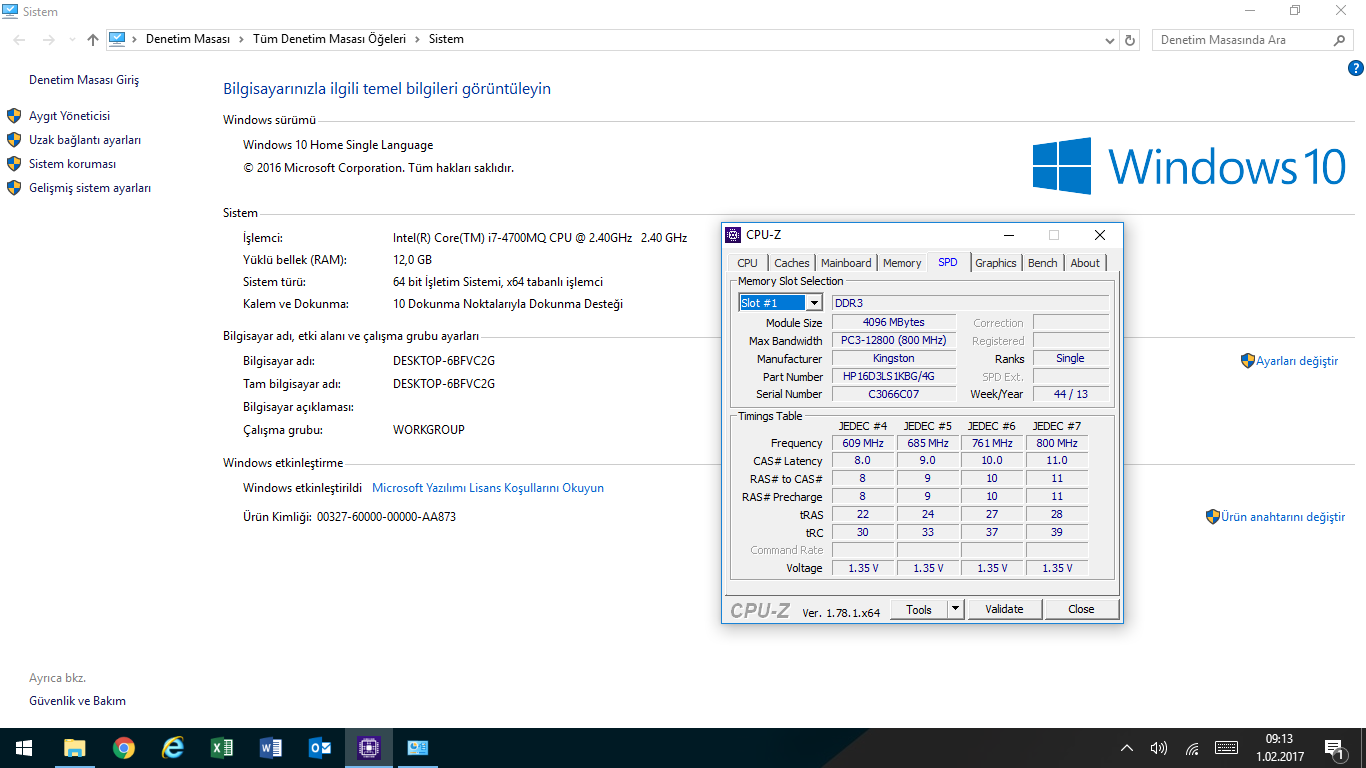Open Aygıt Yöneticisi from the sidebar
Screen dimensions: 1366x768
point(69,116)
